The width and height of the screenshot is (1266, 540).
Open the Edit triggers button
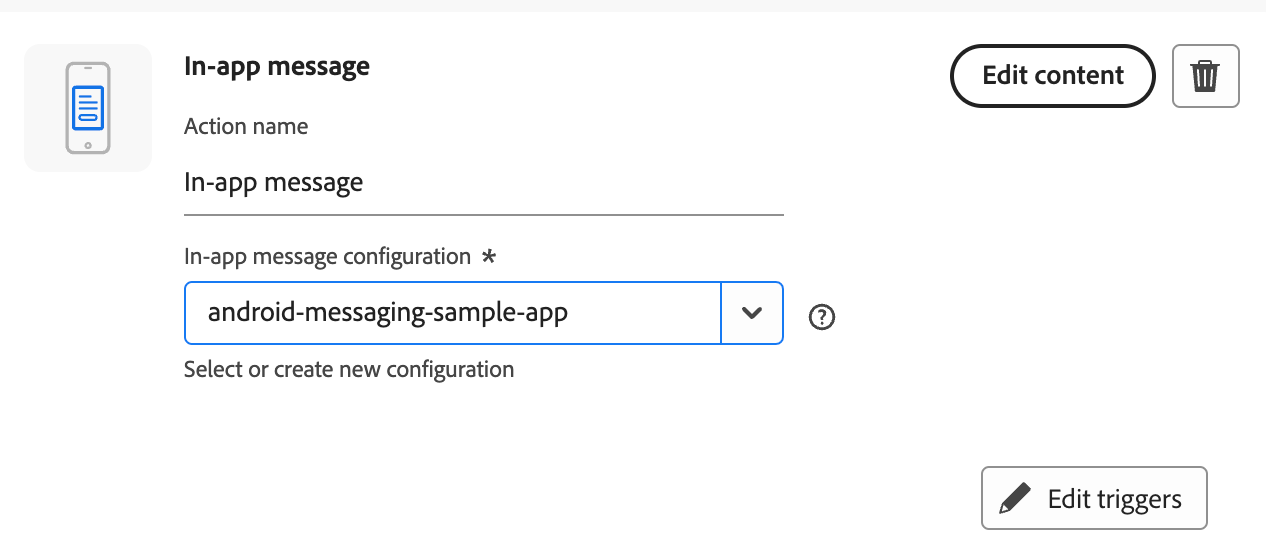pyautogui.click(x=1094, y=498)
